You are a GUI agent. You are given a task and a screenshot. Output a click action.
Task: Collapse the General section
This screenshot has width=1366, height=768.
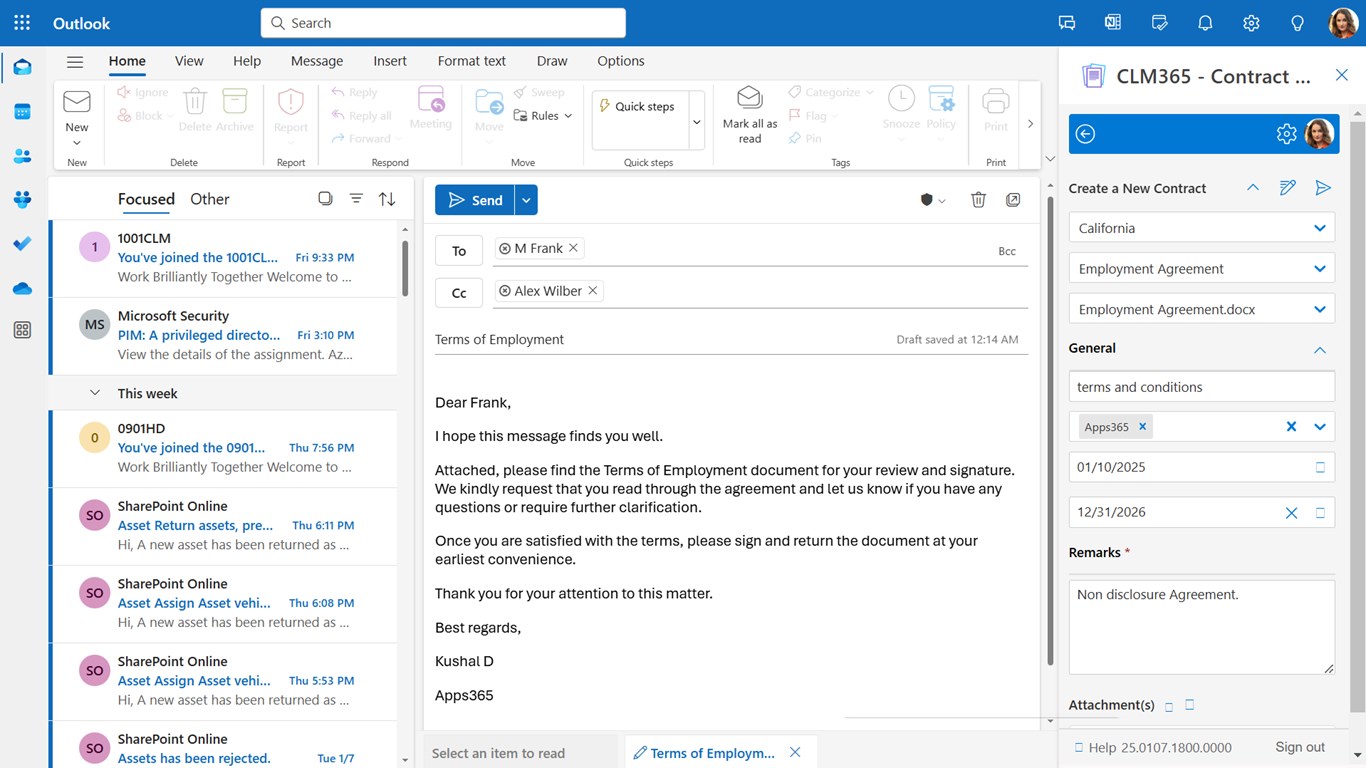point(1319,349)
